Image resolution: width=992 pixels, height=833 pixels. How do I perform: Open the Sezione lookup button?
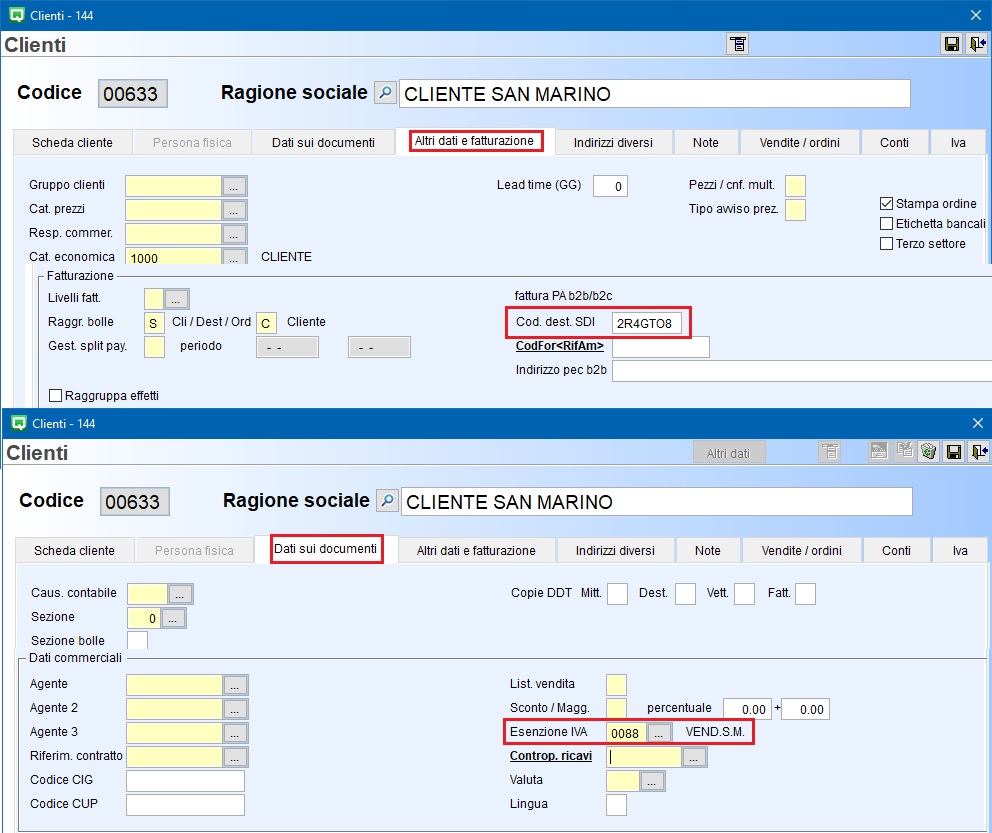[173, 618]
